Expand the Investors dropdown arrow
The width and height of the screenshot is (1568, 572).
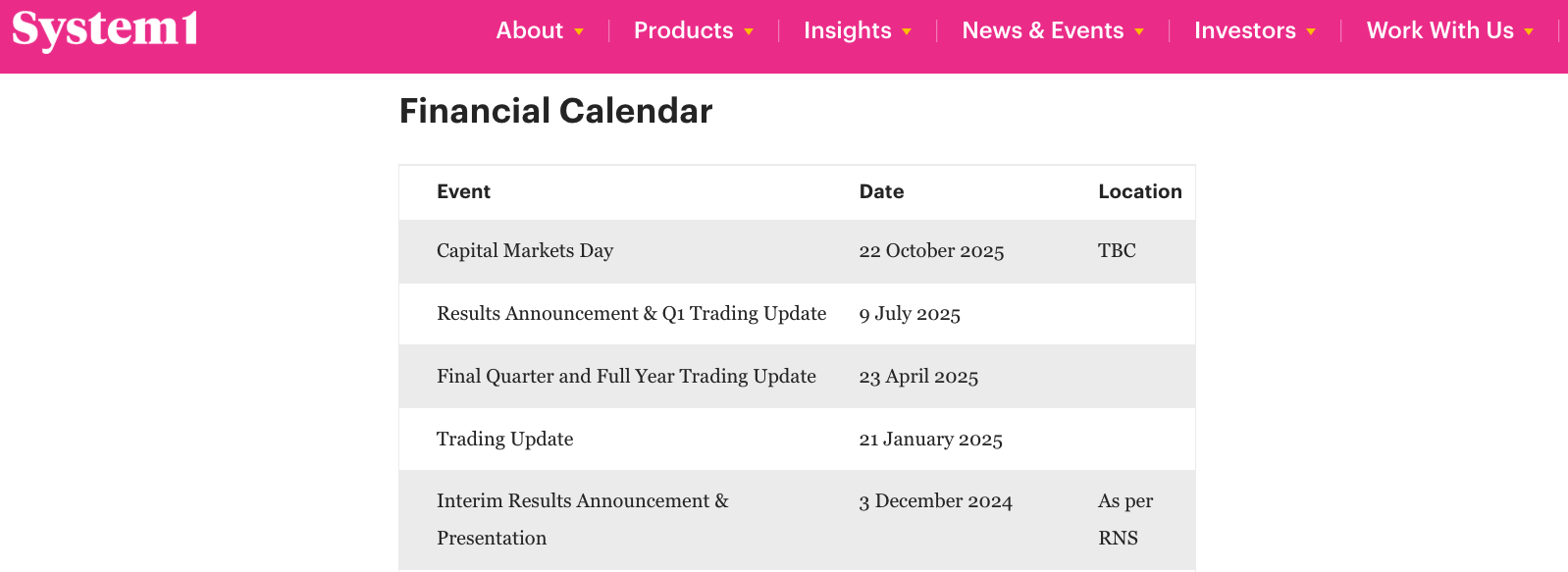[1311, 32]
